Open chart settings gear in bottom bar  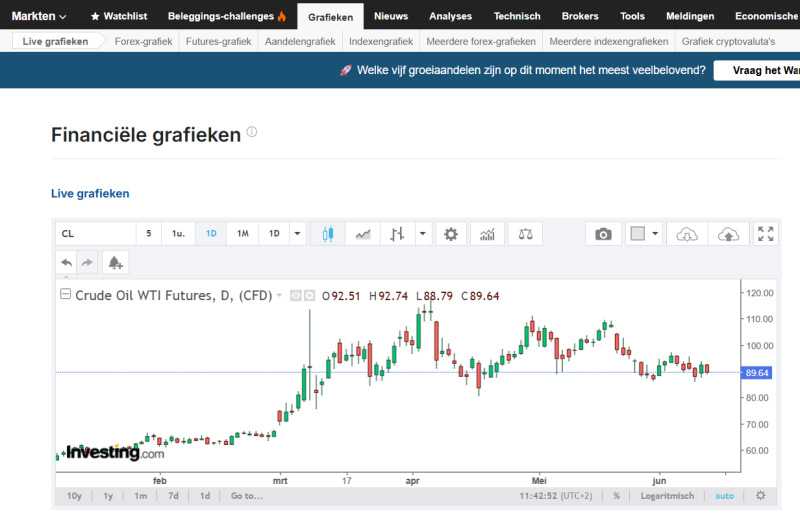click(x=760, y=495)
